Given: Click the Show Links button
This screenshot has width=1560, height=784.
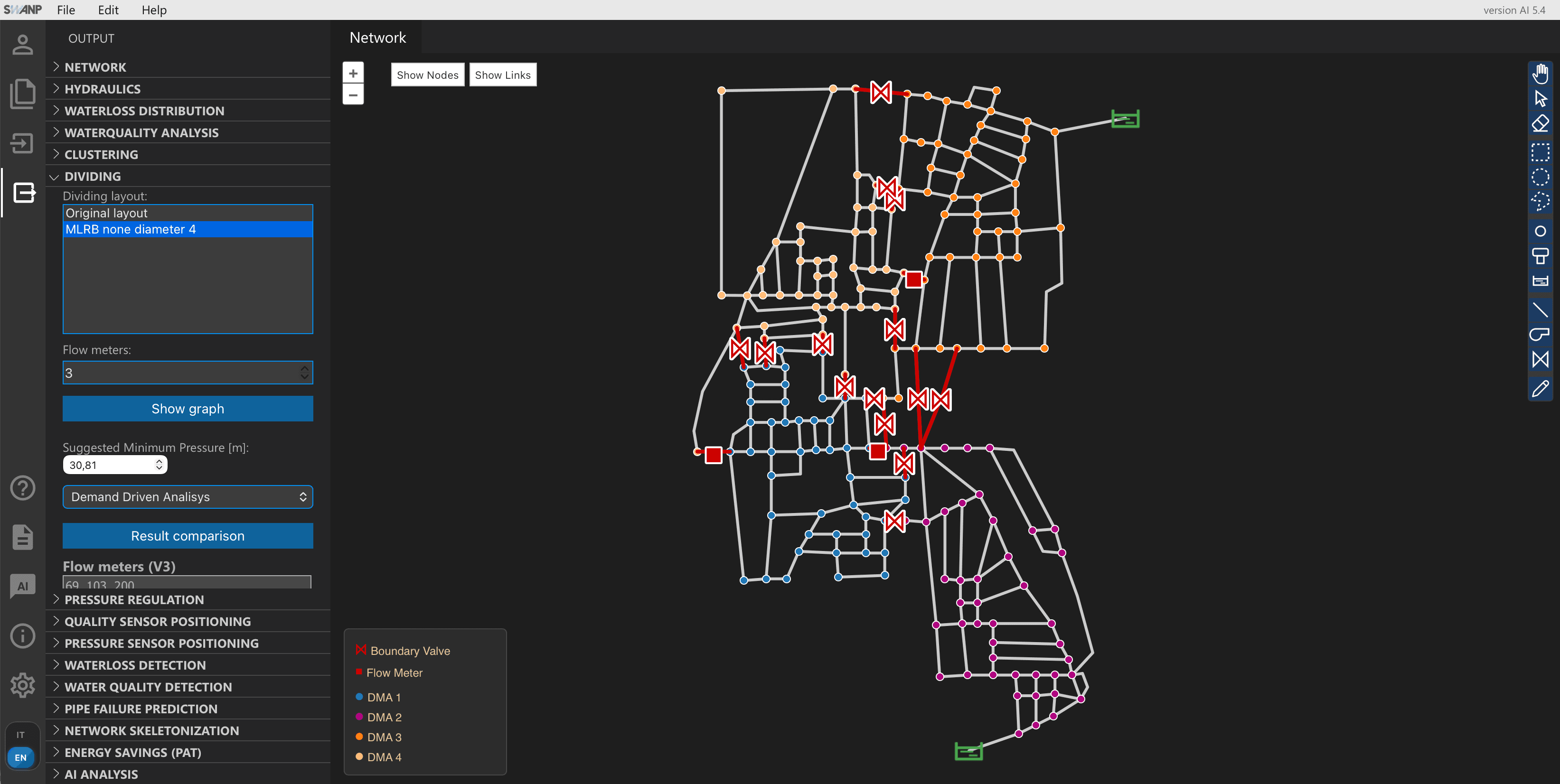Looking at the screenshot, I should [x=503, y=75].
